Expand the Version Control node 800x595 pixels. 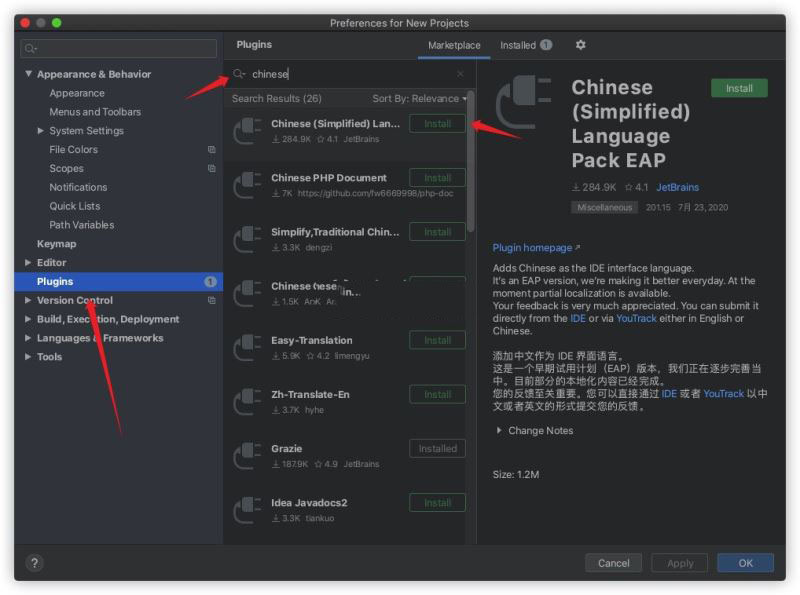click(x=28, y=300)
